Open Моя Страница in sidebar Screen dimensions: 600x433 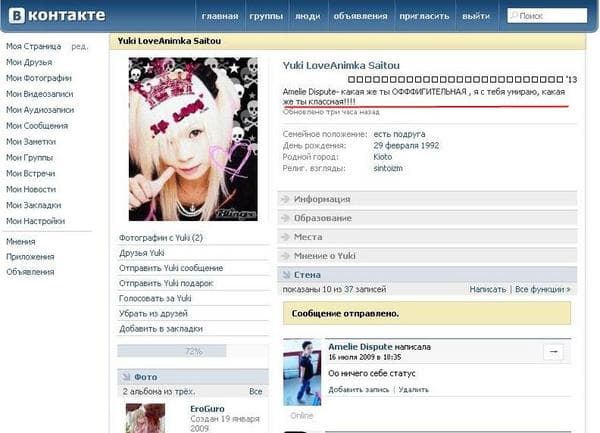pyautogui.click(x=34, y=46)
